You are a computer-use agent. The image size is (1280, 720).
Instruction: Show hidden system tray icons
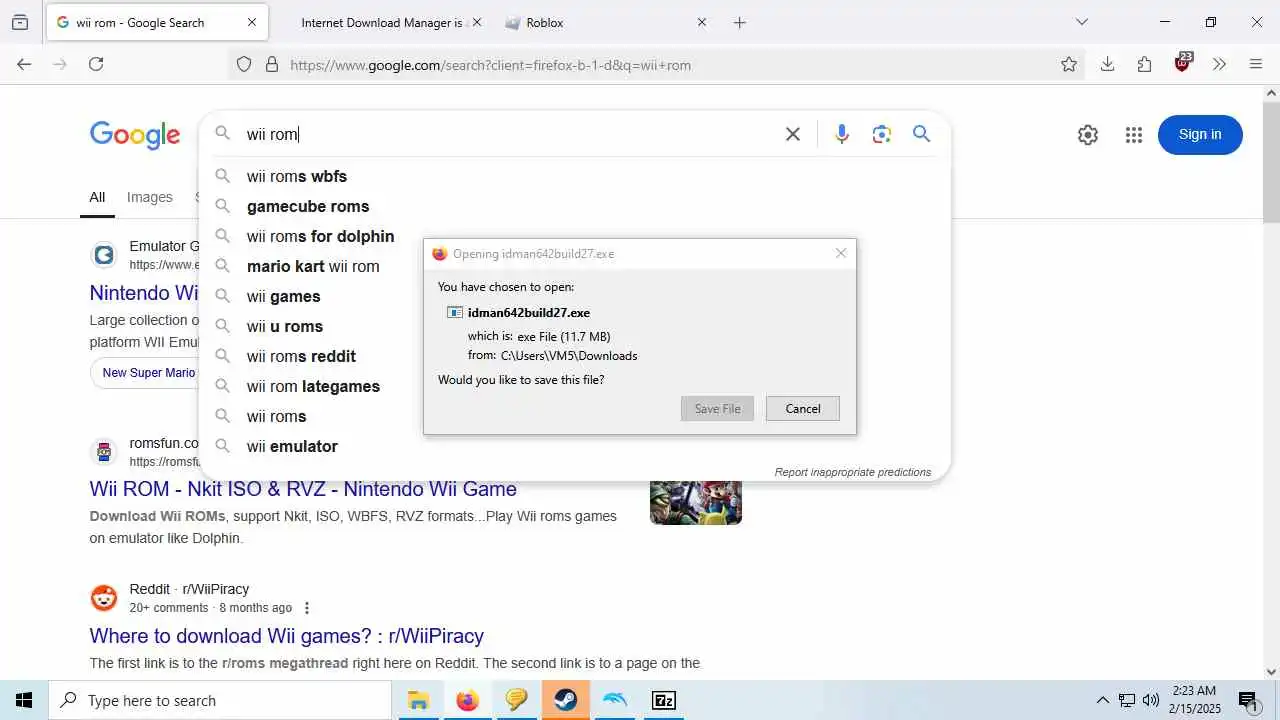(1102, 700)
